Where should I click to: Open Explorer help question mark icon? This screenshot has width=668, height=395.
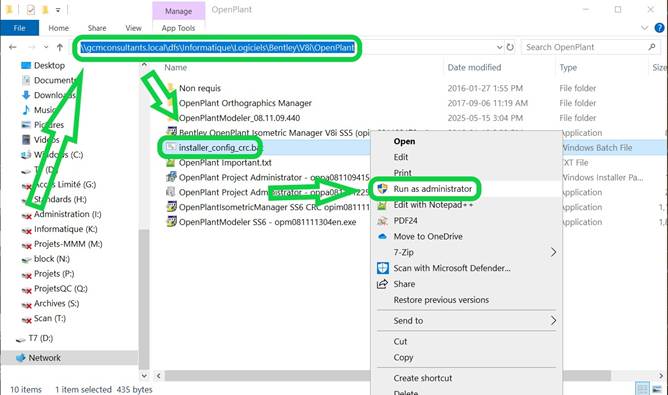click(659, 28)
